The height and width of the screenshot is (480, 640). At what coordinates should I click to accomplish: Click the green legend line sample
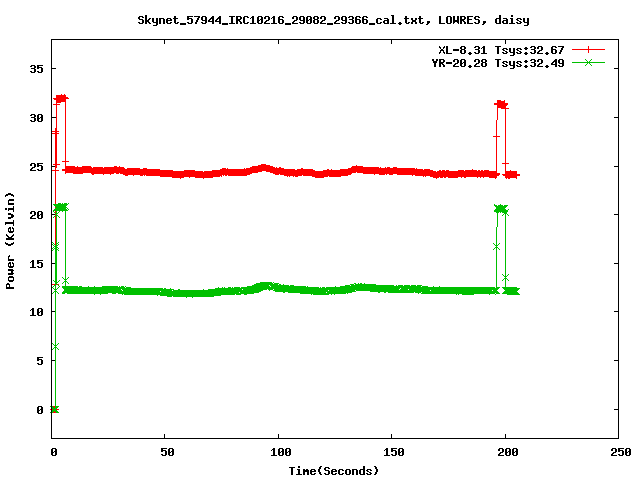pyautogui.click(x=588, y=62)
